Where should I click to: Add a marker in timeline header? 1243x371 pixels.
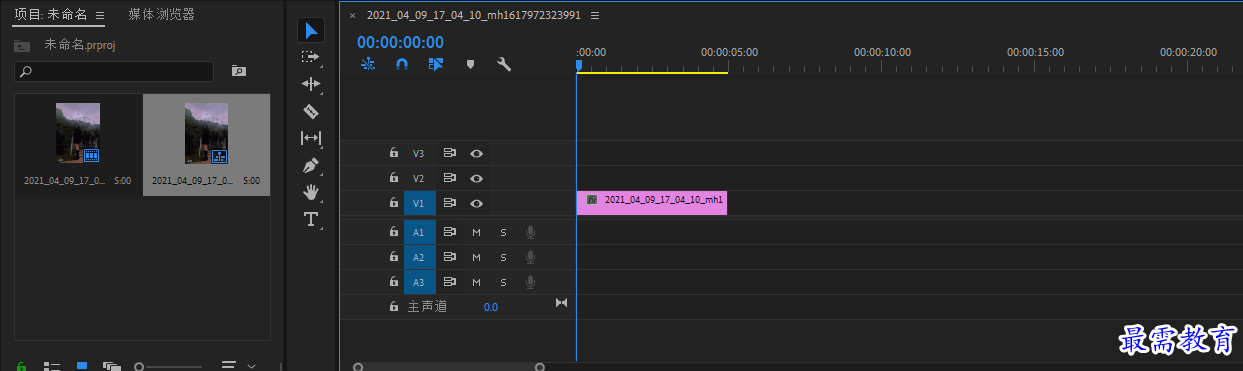pos(470,64)
